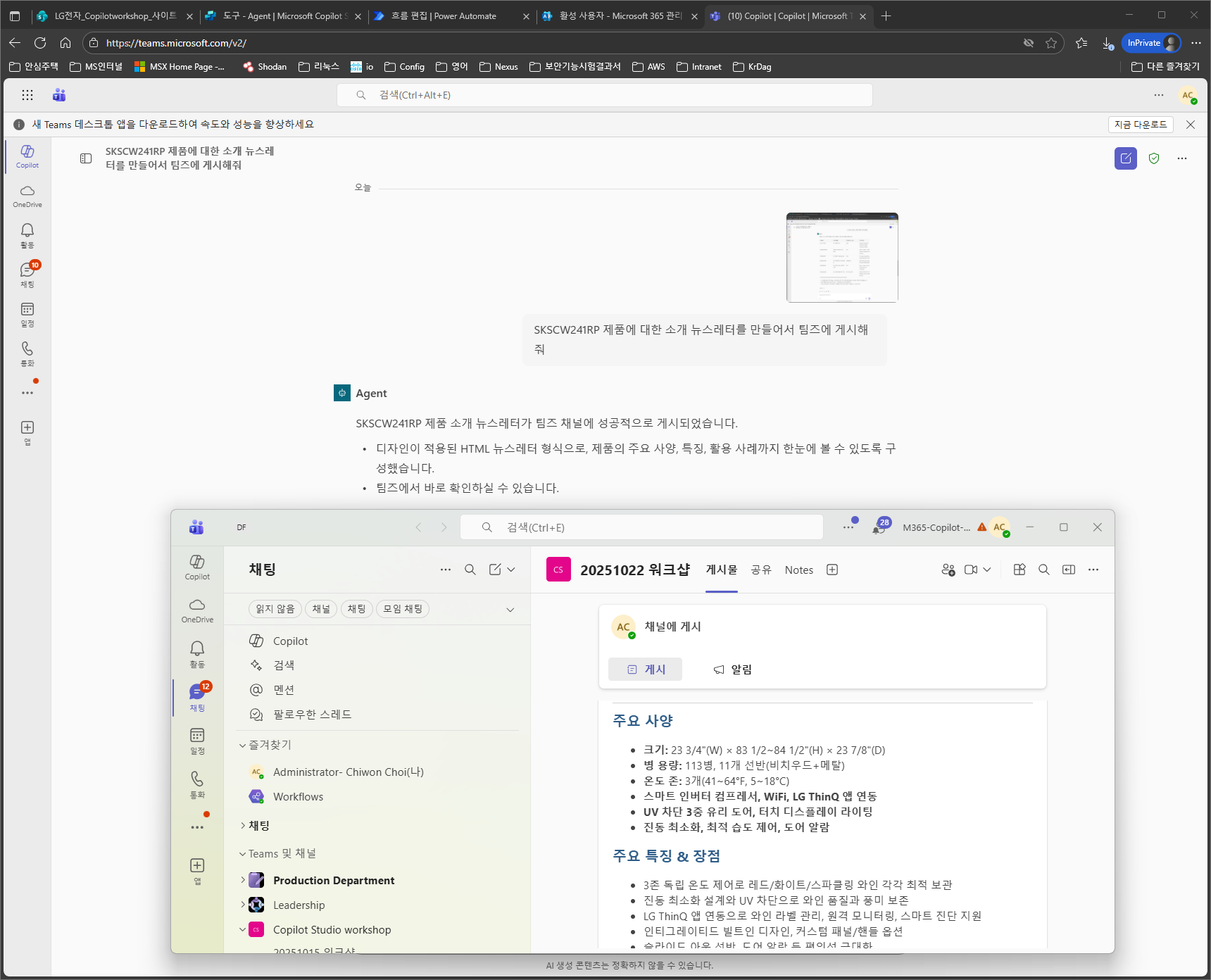Open the calendar icon in the inner Teams sidebar

(197, 741)
